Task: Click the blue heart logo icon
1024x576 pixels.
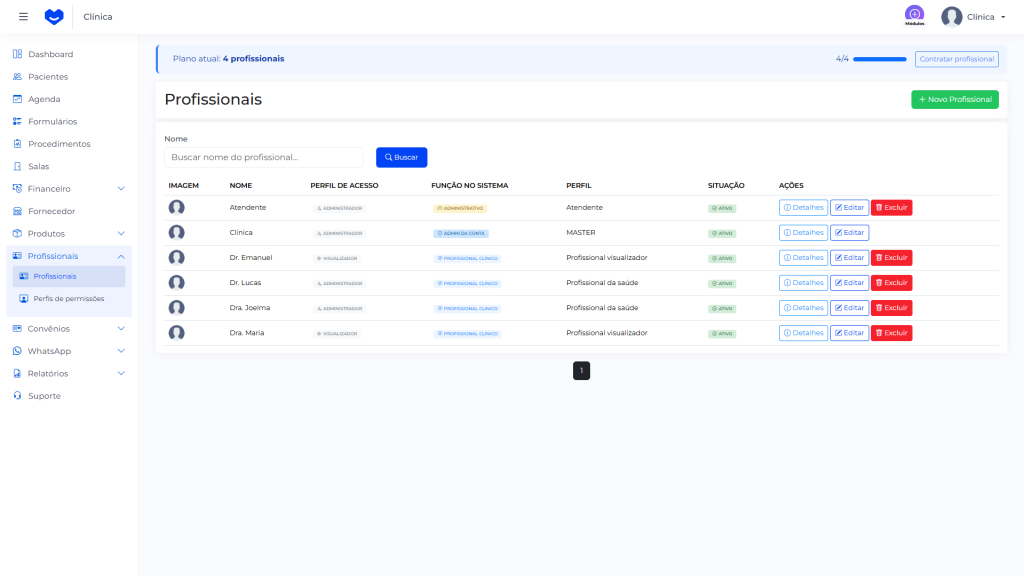Action: pyautogui.click(x=54, y=17)
